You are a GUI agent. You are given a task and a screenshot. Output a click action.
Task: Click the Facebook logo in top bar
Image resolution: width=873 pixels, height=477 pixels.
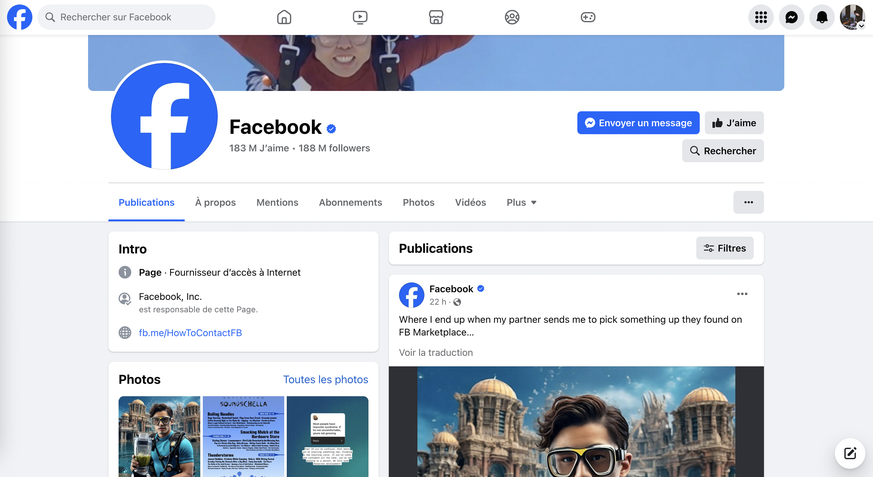(19, 17)
